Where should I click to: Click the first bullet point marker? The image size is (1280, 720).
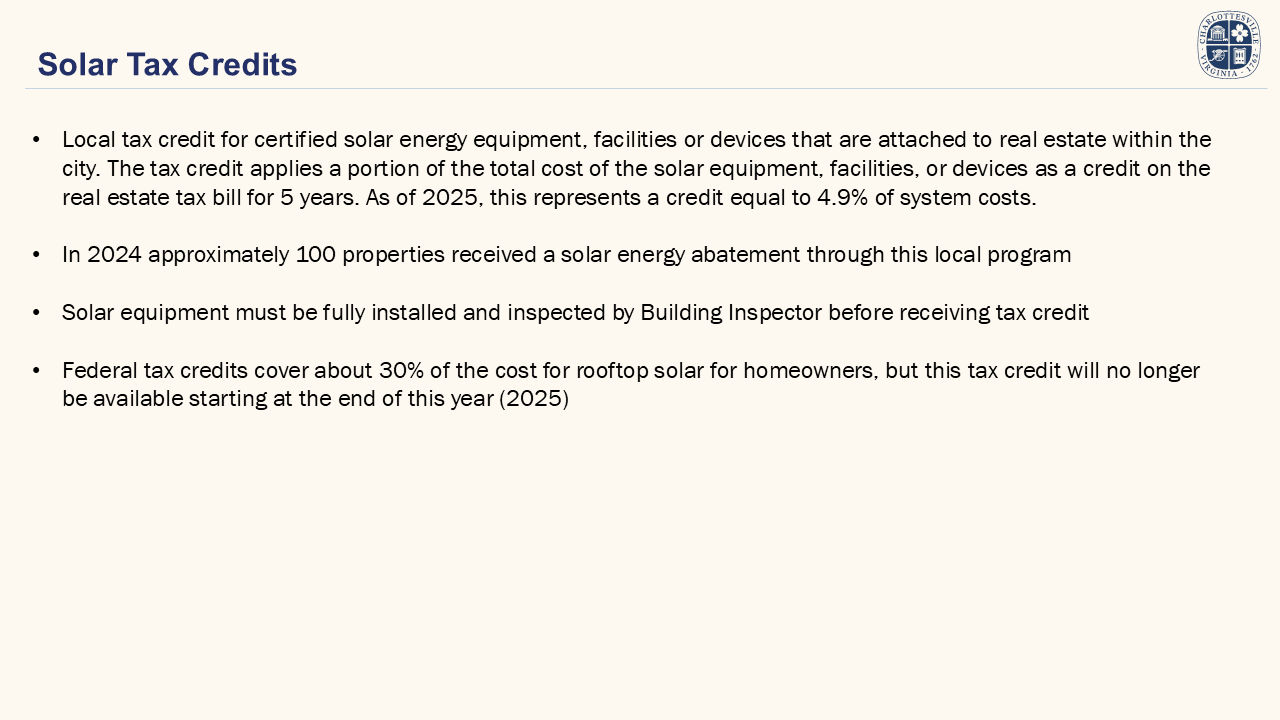click(36, 139)
